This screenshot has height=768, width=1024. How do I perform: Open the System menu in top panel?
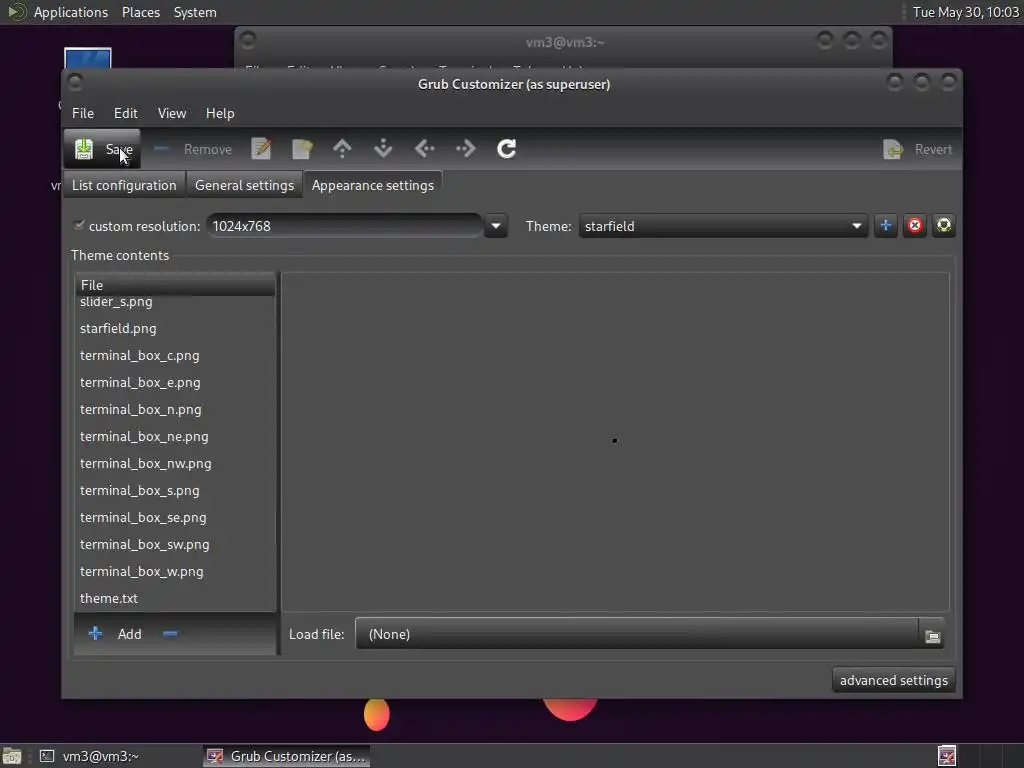pyautogui.click(x=195, y=12)
